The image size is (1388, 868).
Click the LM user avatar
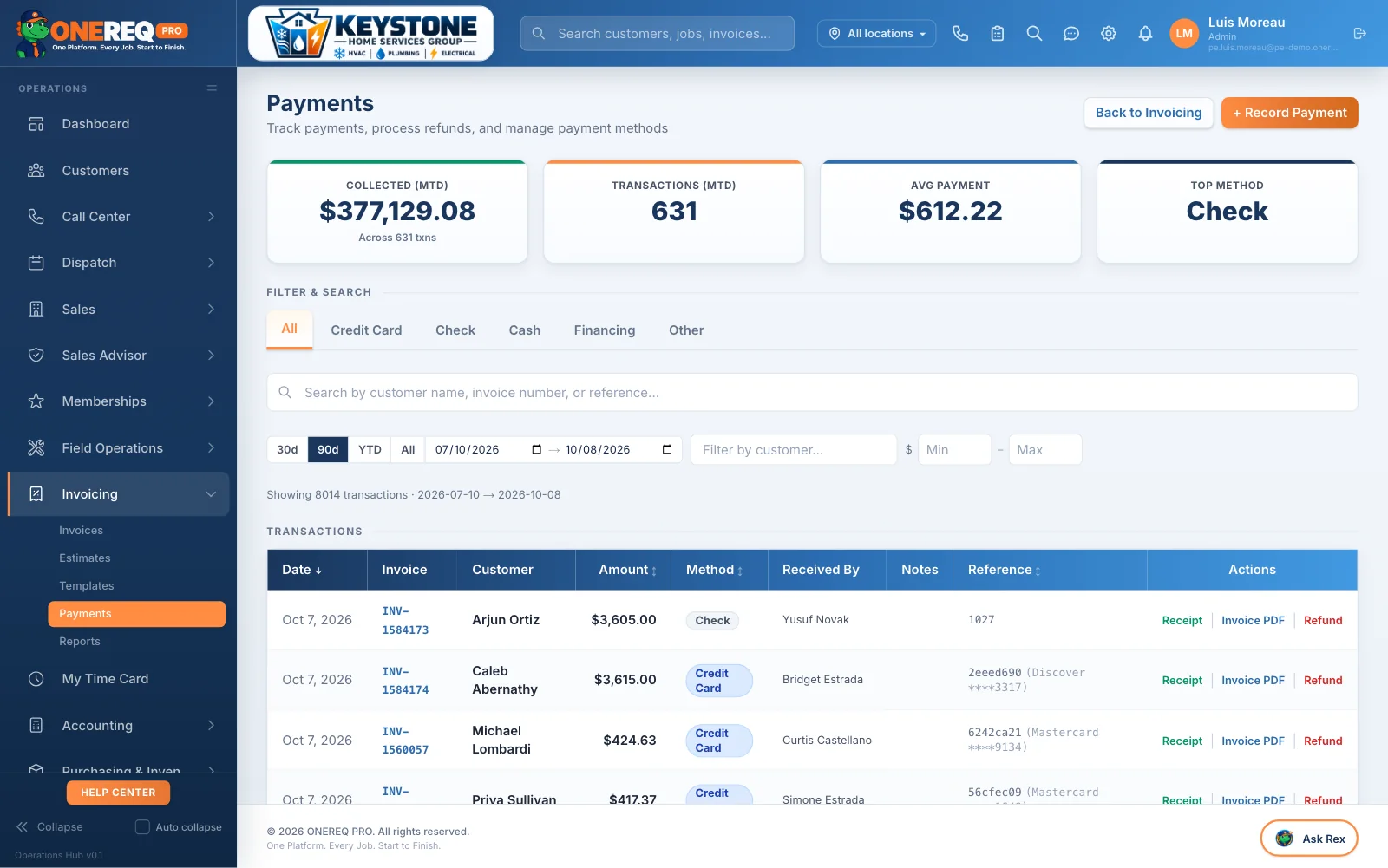(x=1184, y=33)
